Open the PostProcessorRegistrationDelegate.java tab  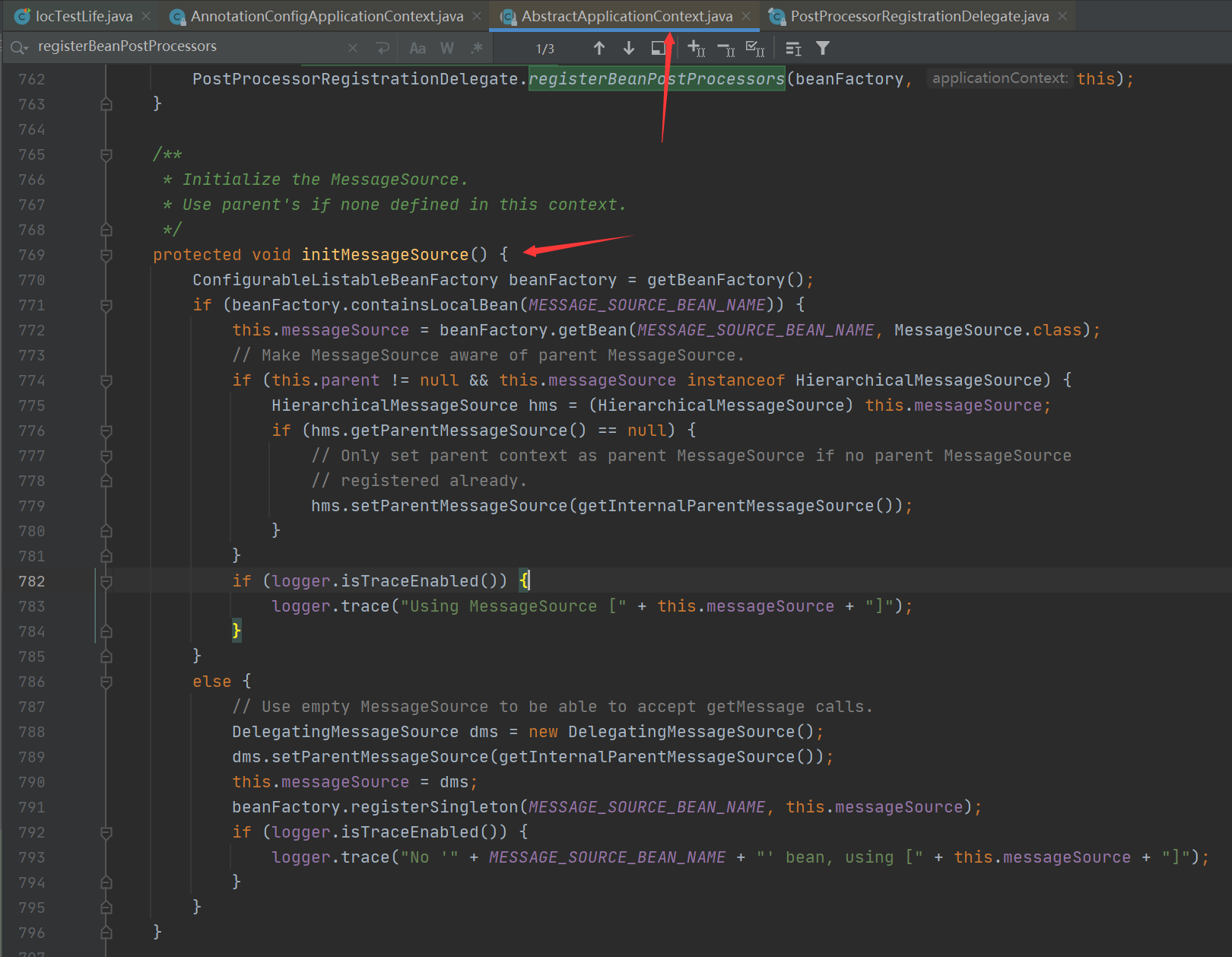pyautogui.click(x=919, y=16)
